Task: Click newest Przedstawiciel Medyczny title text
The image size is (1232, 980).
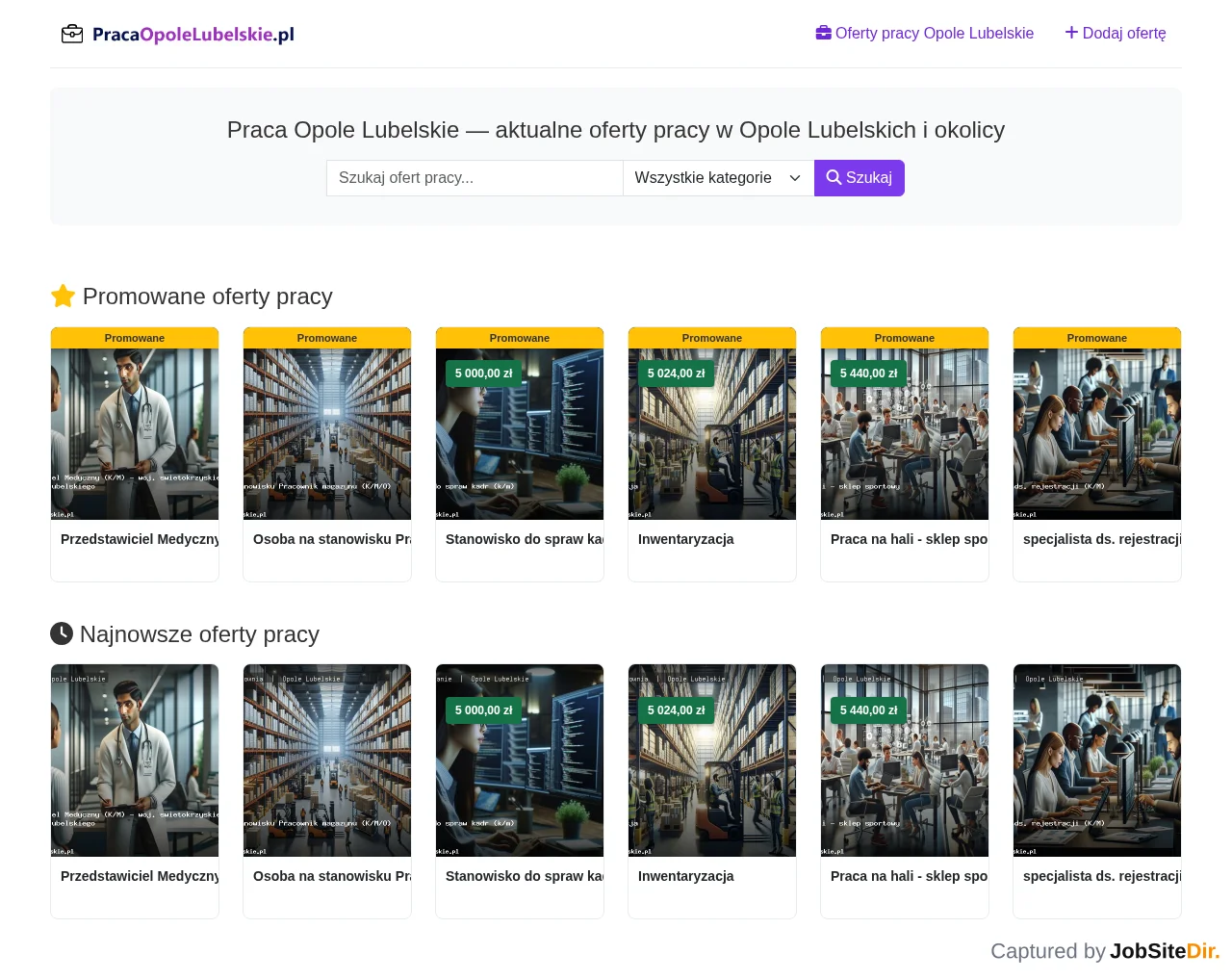Action: pos(140,876)
